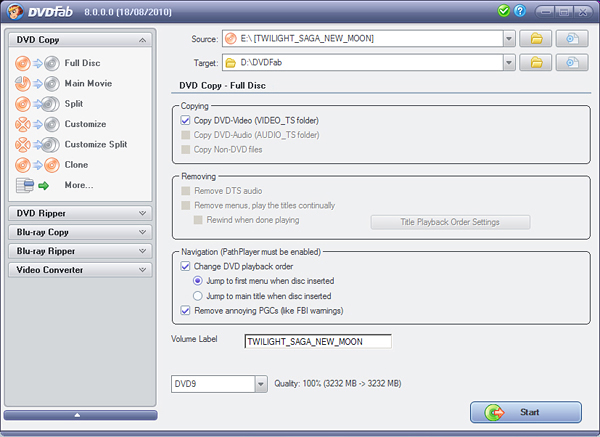600x437 pixels.
Task: Click the disc icon in Source field
Action: 231,39
